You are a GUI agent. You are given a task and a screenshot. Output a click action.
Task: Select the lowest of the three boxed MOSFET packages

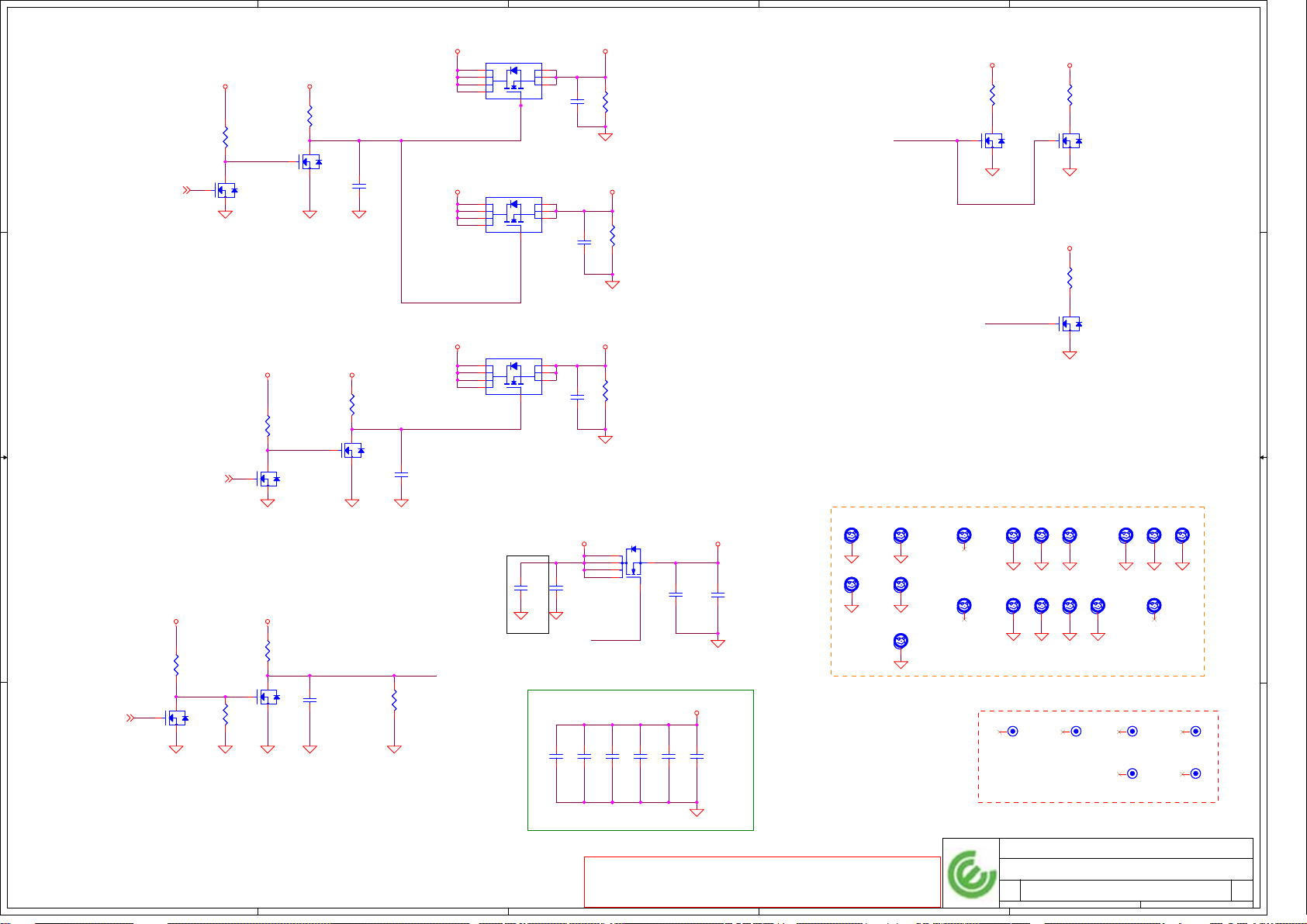(513, 376)
